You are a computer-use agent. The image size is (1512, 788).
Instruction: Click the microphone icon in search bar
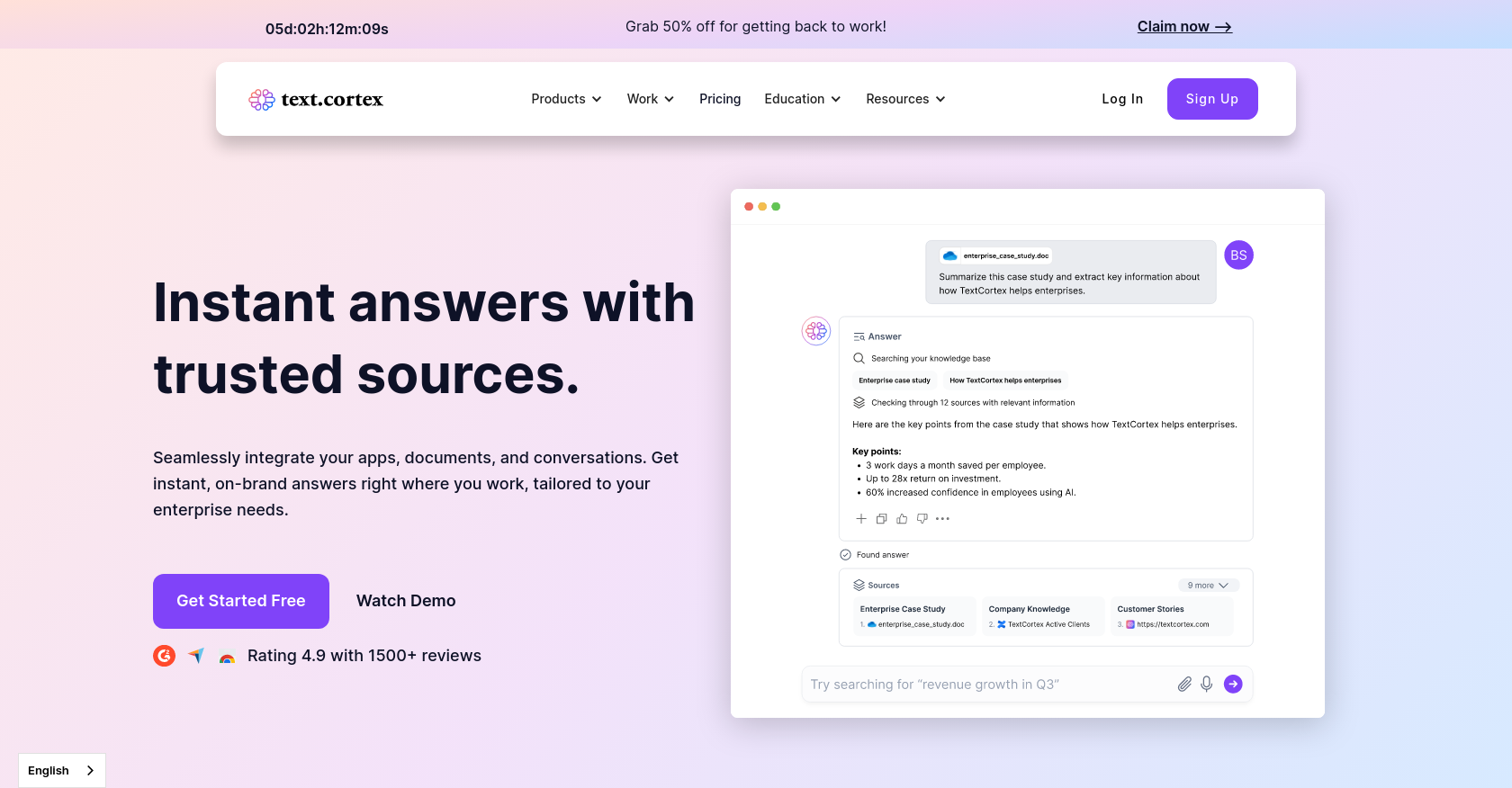[x=1207, y=685]
